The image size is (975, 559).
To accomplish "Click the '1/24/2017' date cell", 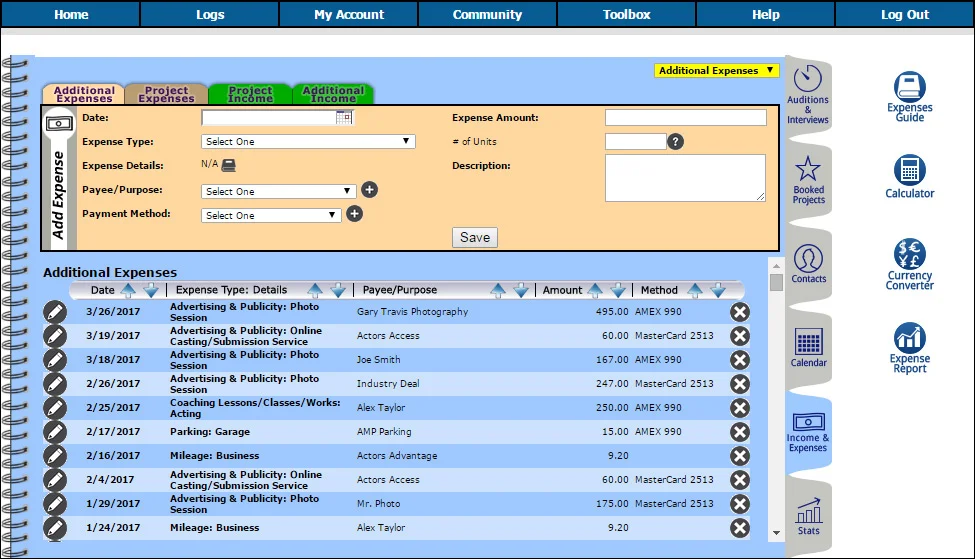I will pyautogui.click(x=113, y=527).
